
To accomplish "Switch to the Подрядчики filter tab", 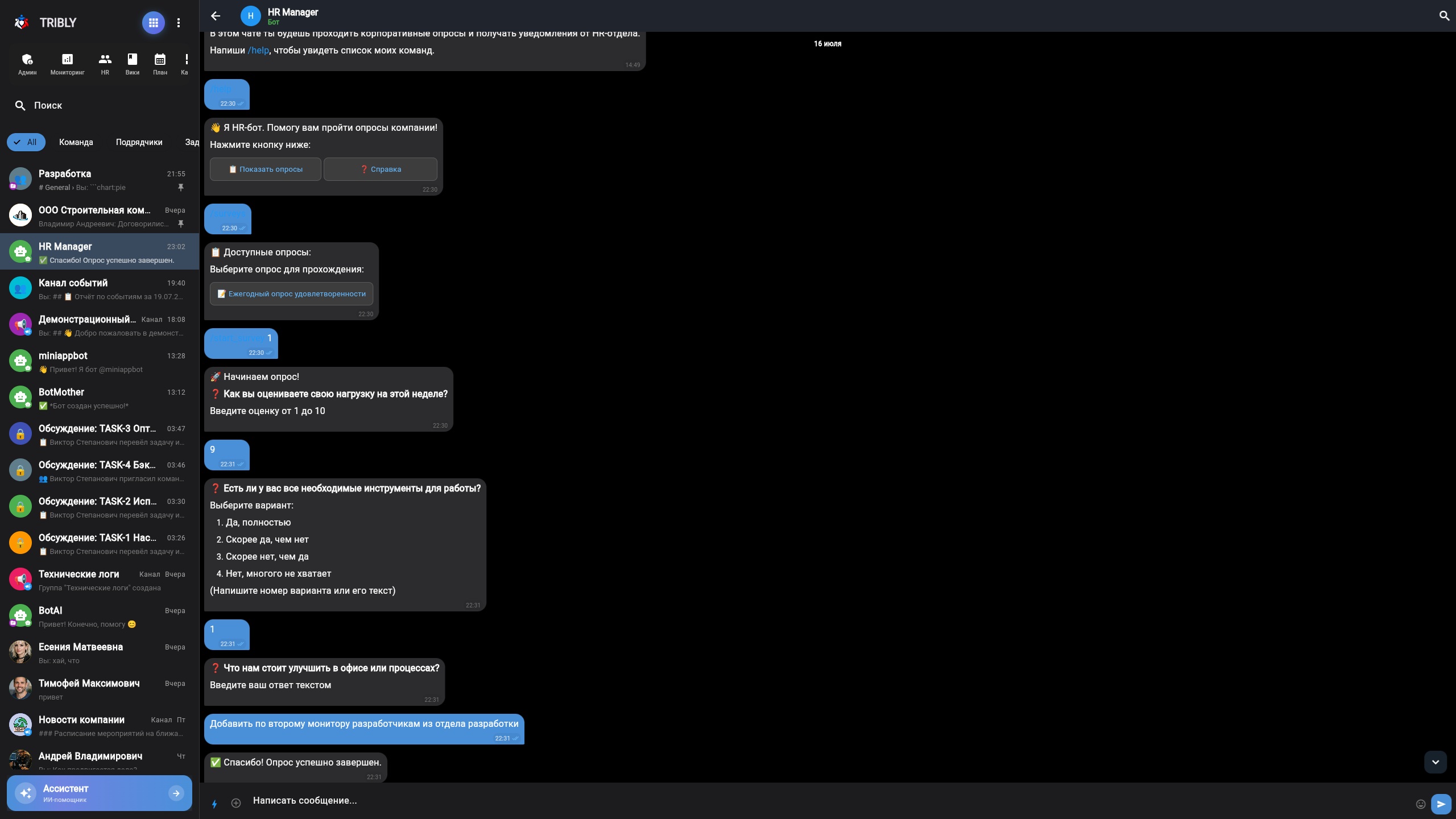I will pyautogui.click(x=139, y=142).
